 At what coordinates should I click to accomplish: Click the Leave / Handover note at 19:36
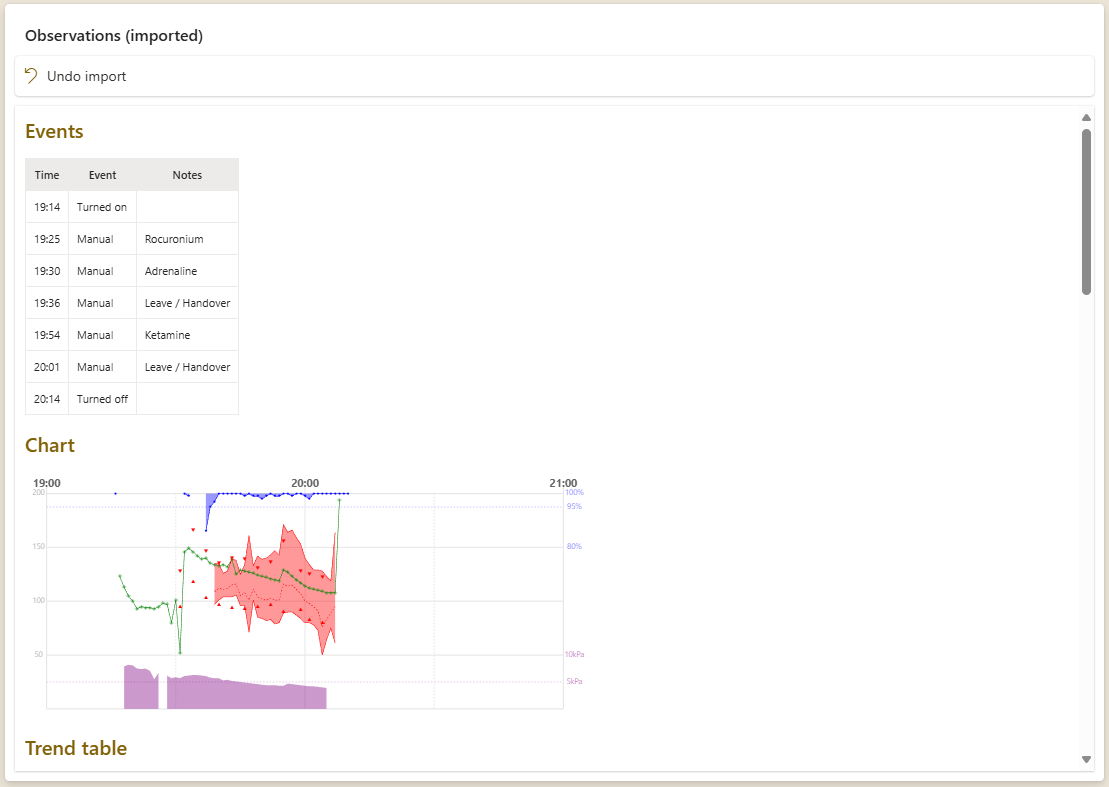(x=187, y=303)
